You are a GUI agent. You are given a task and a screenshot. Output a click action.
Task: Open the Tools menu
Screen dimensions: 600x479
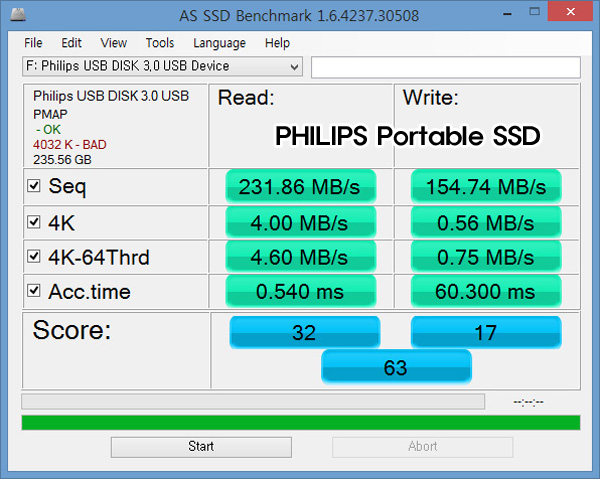pyautogui.click(x=160, y=43)
